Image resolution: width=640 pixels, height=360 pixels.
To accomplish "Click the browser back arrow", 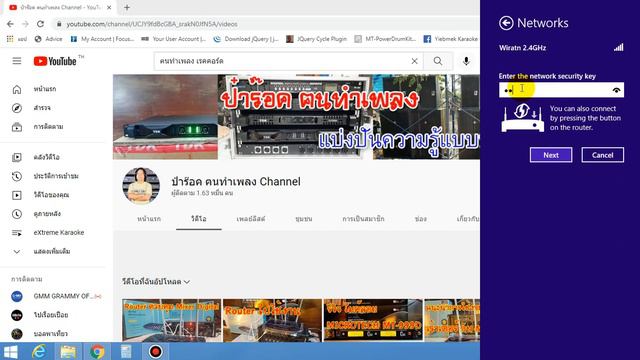I will click(x=11, y=24).
